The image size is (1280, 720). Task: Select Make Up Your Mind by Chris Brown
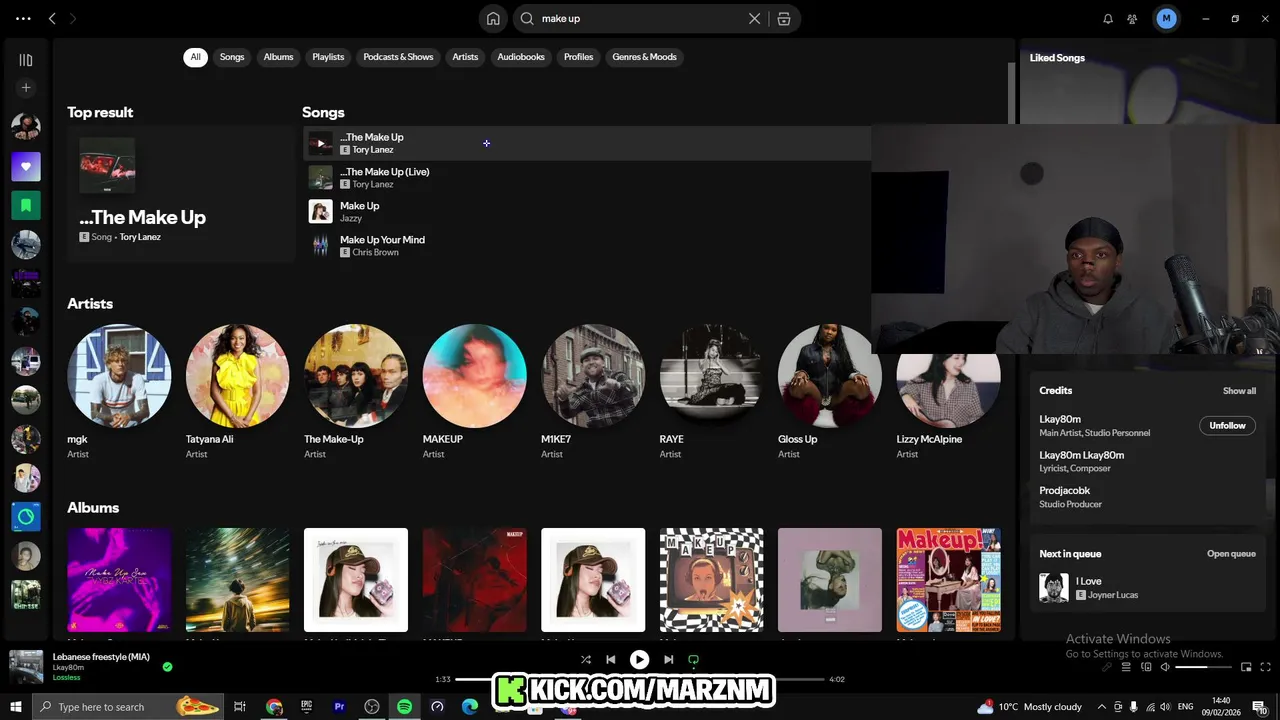587,245
